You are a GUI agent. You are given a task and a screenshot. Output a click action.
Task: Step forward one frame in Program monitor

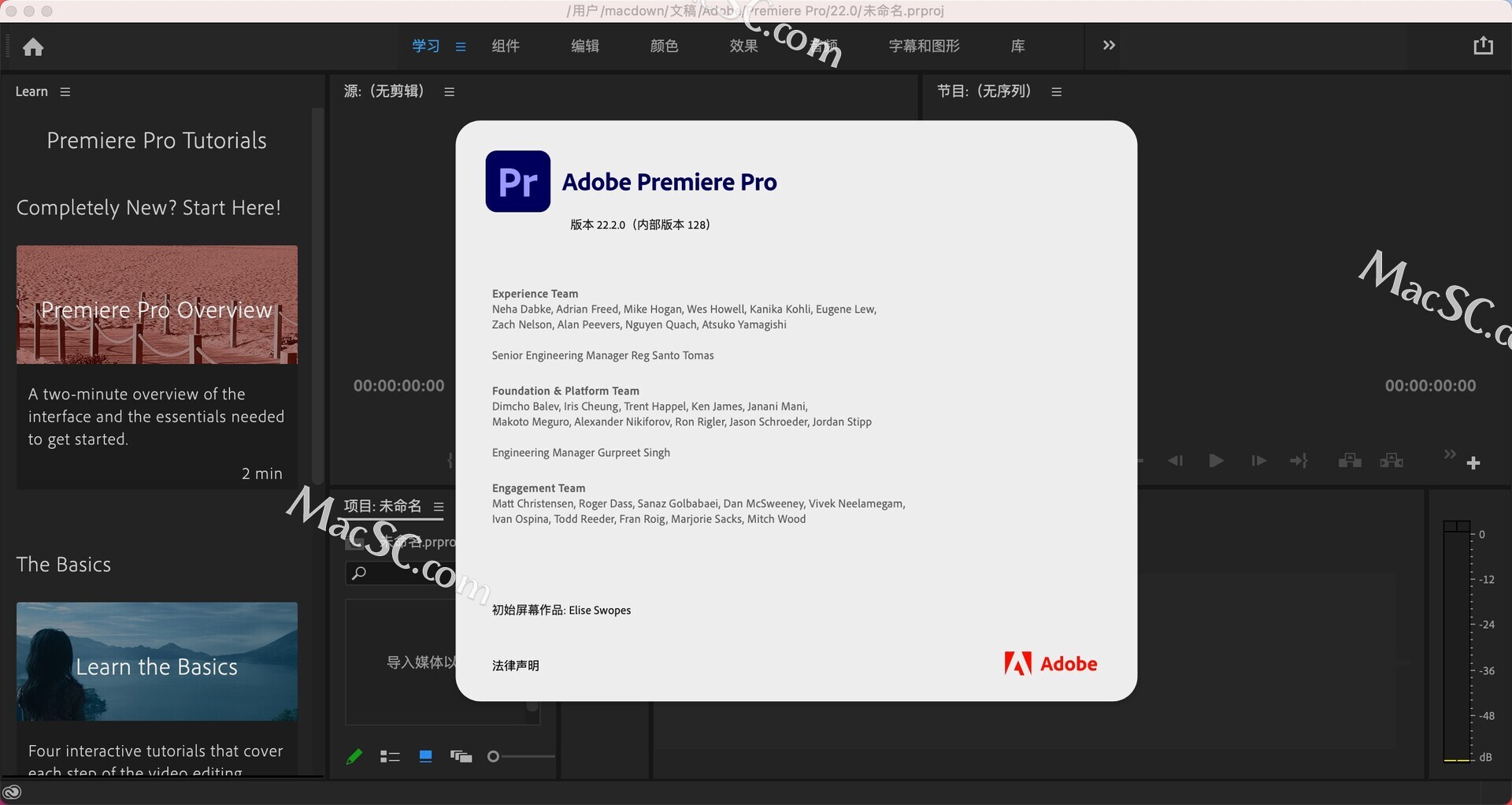(x=1258, y=461)
